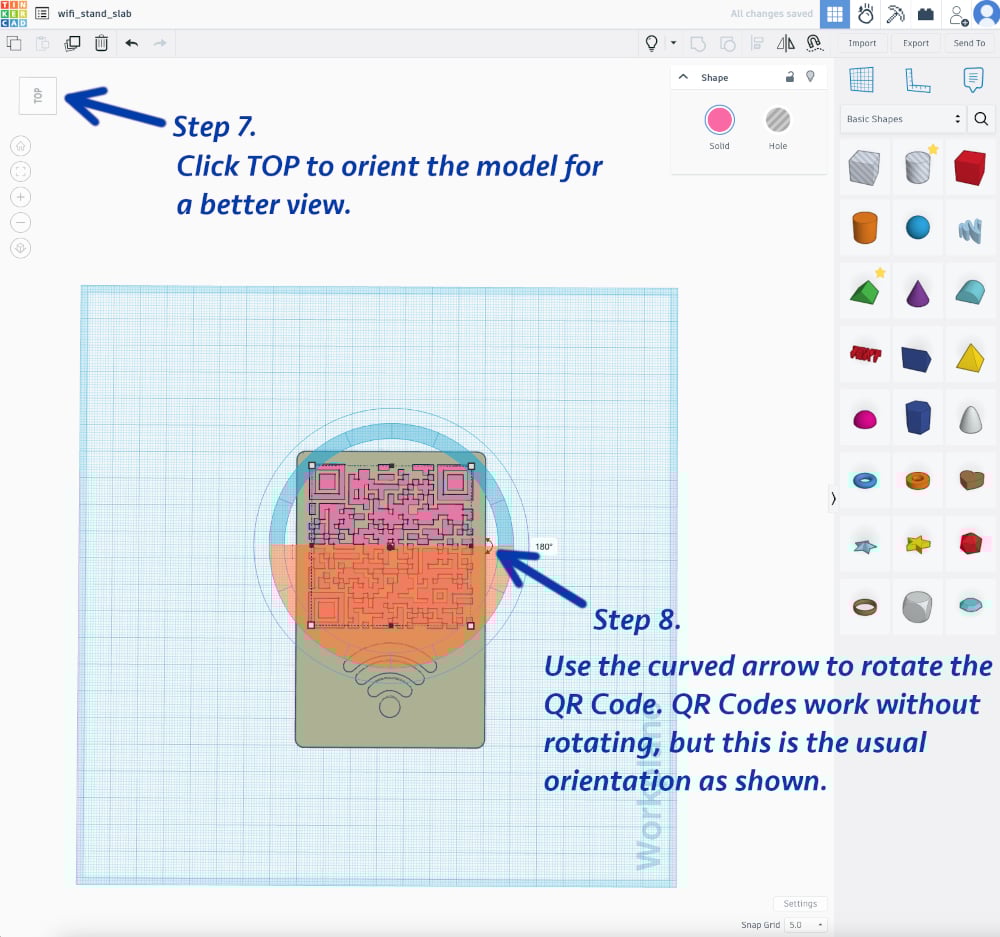Viewport: 1000px width, 937px height.
Task: Toggle the shape lock editing icon
Action: [790, 77]
